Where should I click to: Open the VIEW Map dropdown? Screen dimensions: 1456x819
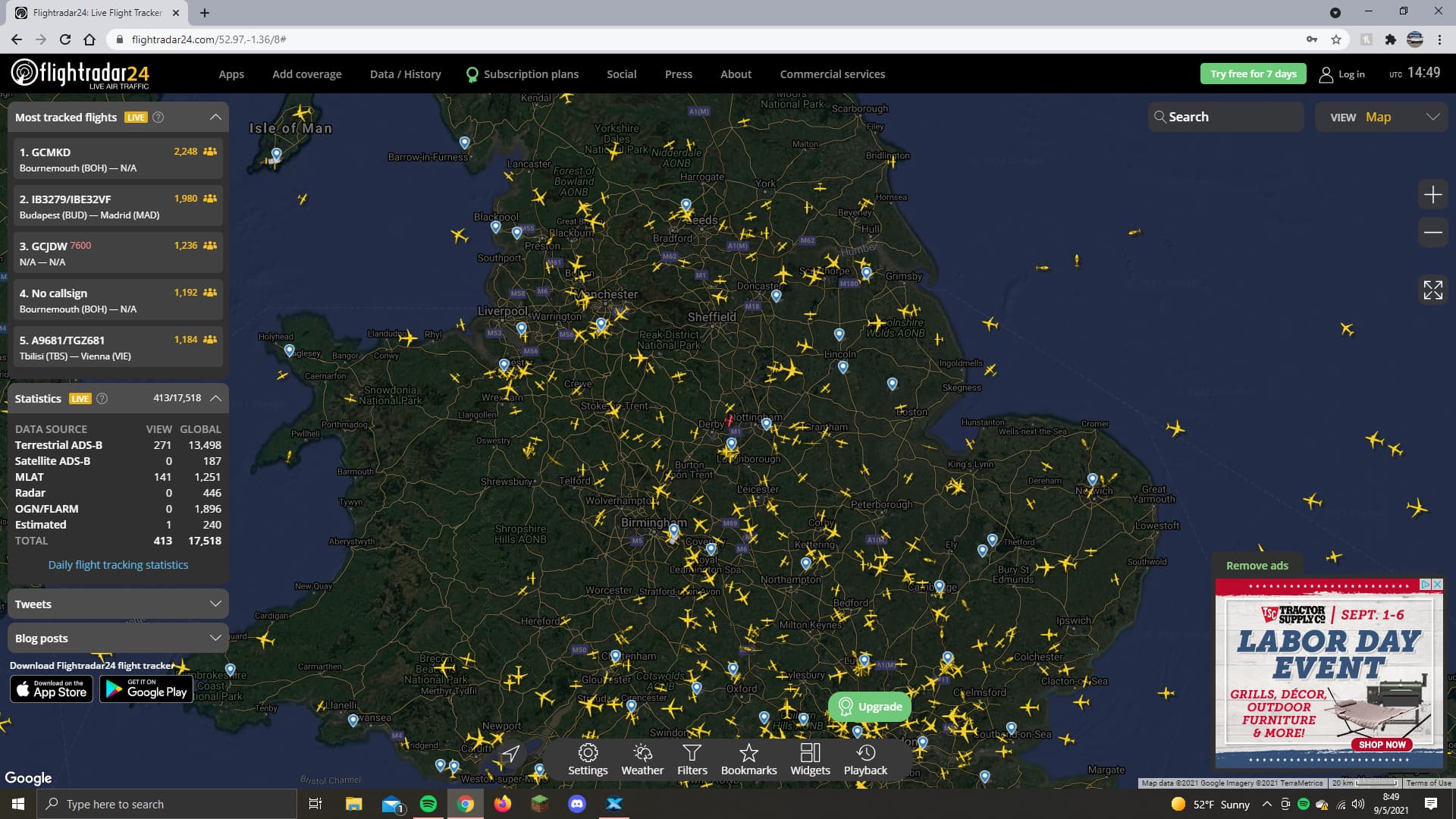pos(1382,117)
